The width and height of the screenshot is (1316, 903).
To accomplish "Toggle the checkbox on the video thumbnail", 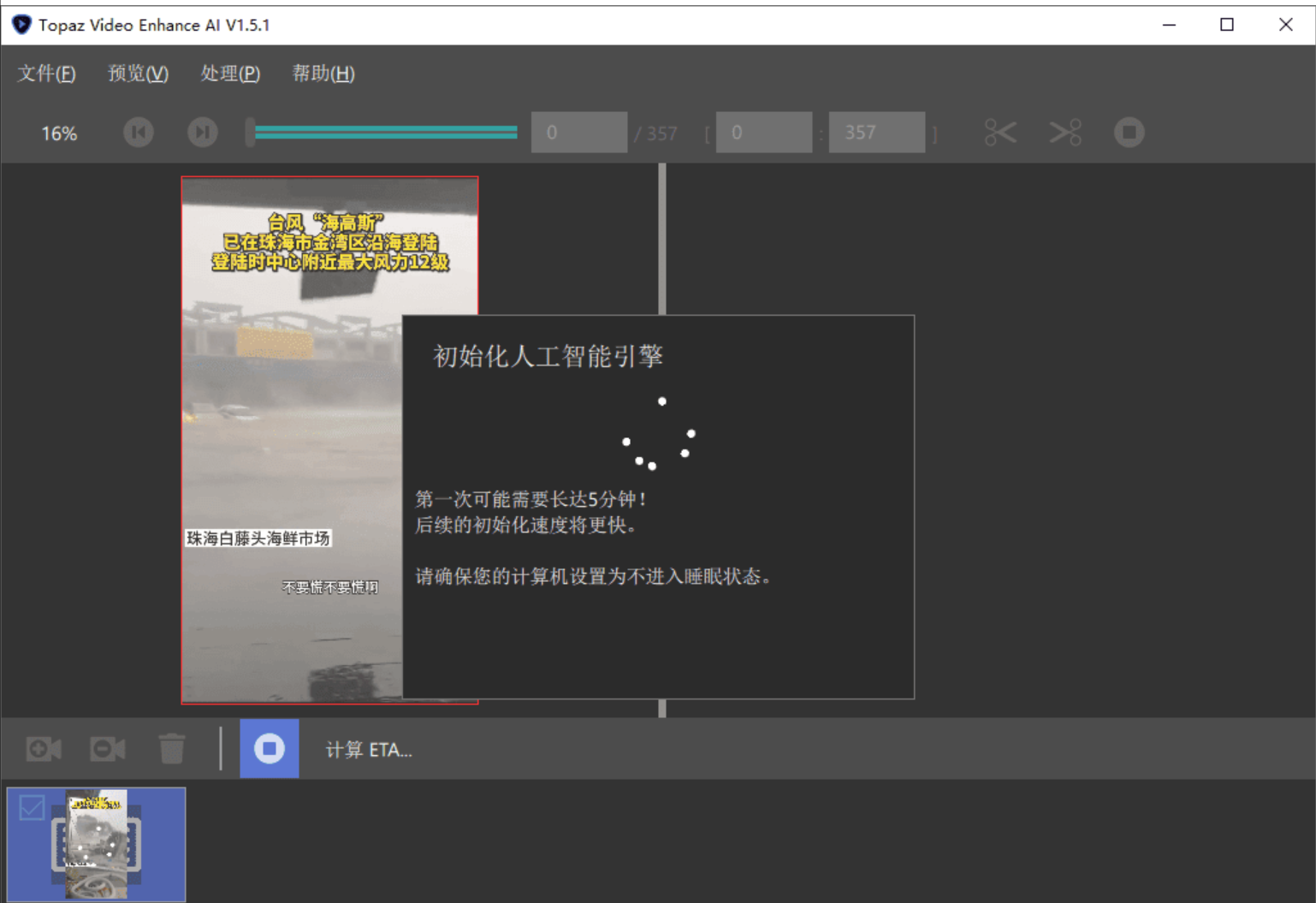I will pos(33,807).
